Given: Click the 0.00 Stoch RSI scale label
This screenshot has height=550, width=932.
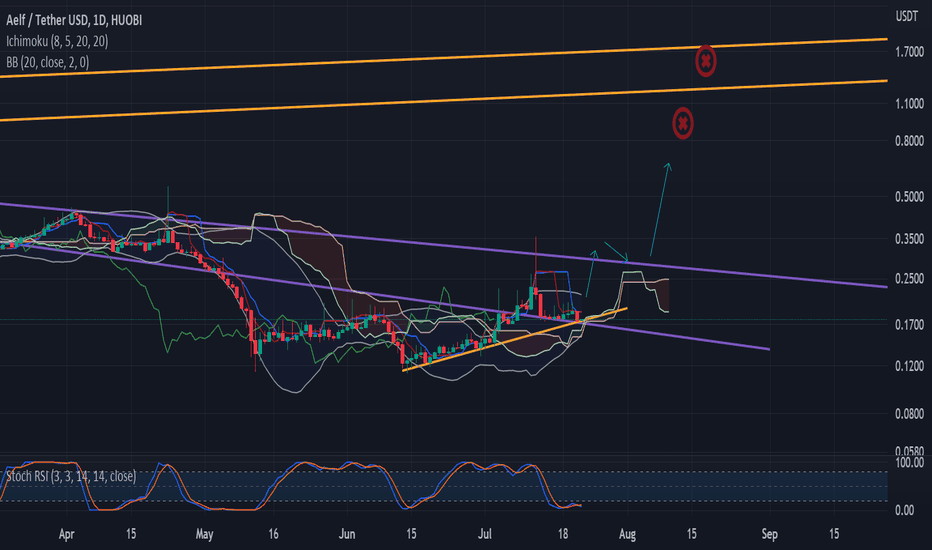Looking at the screenshot, I should pos(905,510).
